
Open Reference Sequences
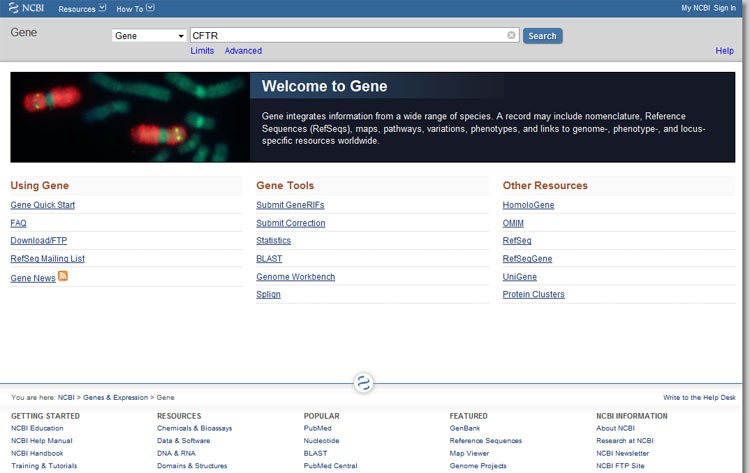point(485,440)
